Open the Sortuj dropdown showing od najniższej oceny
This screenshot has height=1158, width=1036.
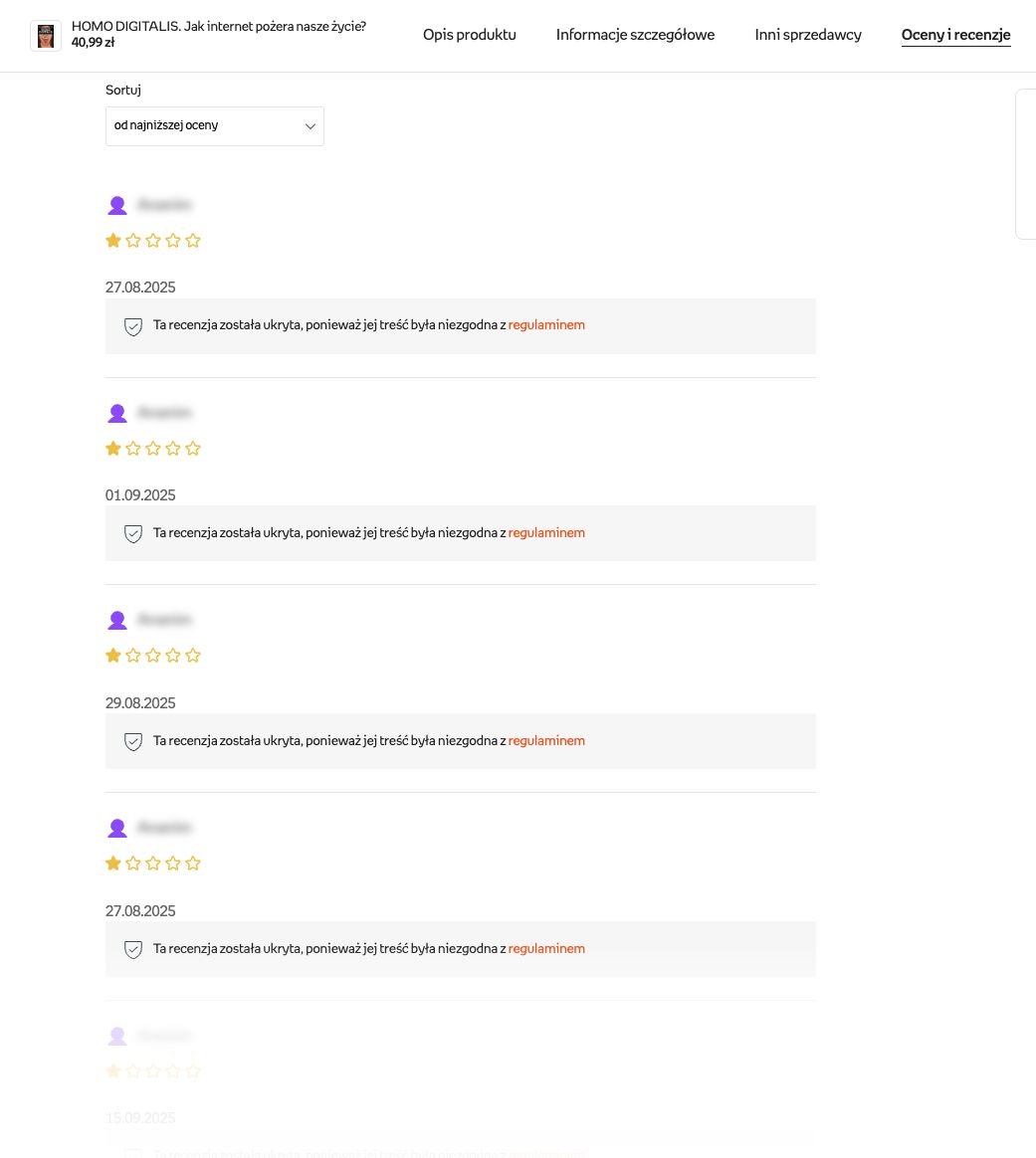tap(215, 126)
